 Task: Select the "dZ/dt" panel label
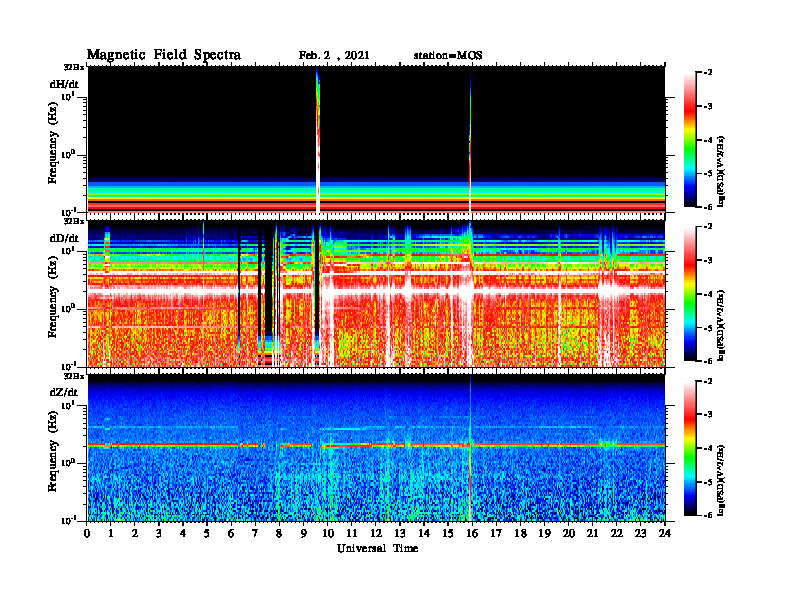coord(64,392)
